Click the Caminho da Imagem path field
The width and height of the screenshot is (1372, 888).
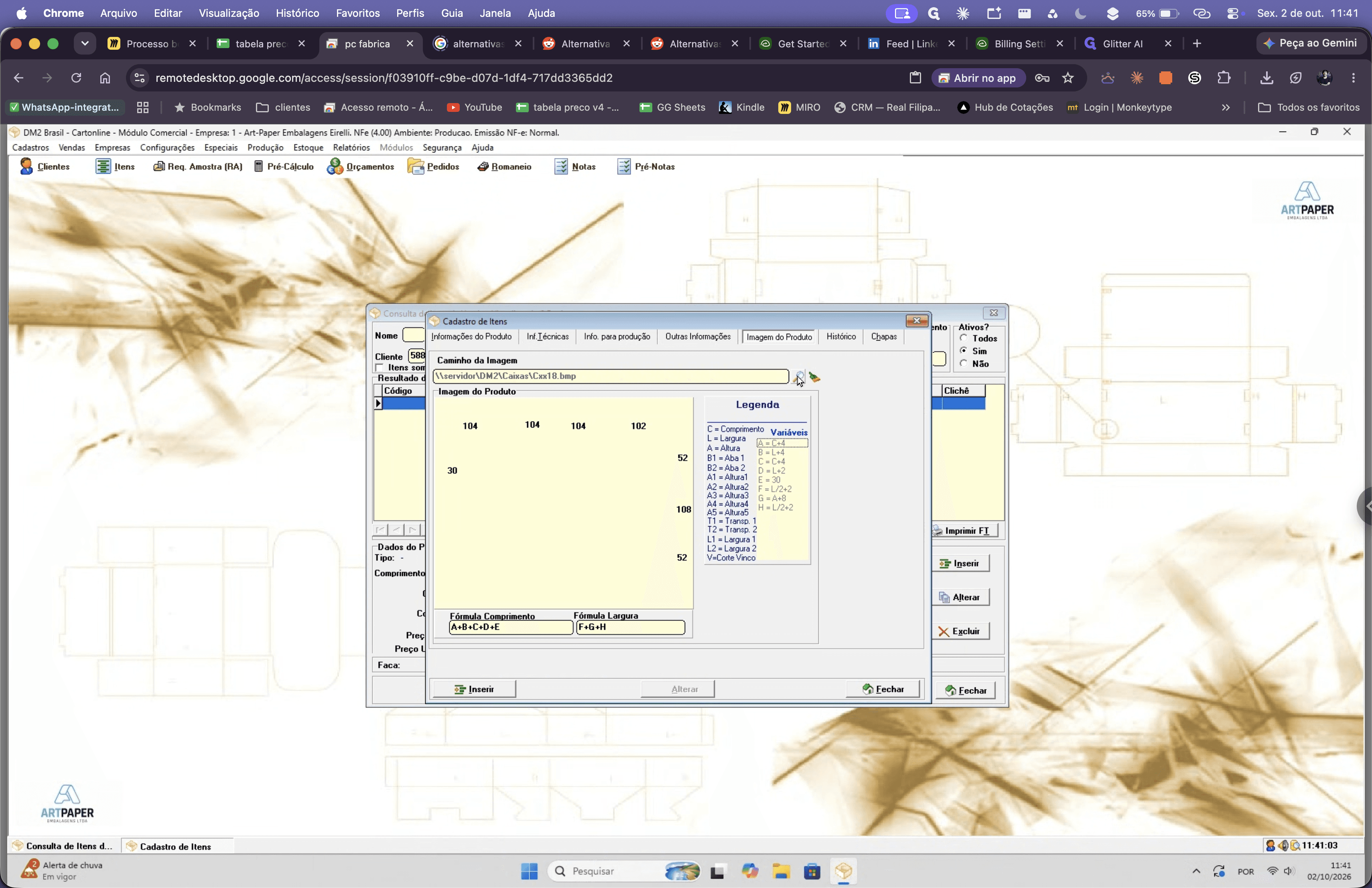[x=611, y=376]
